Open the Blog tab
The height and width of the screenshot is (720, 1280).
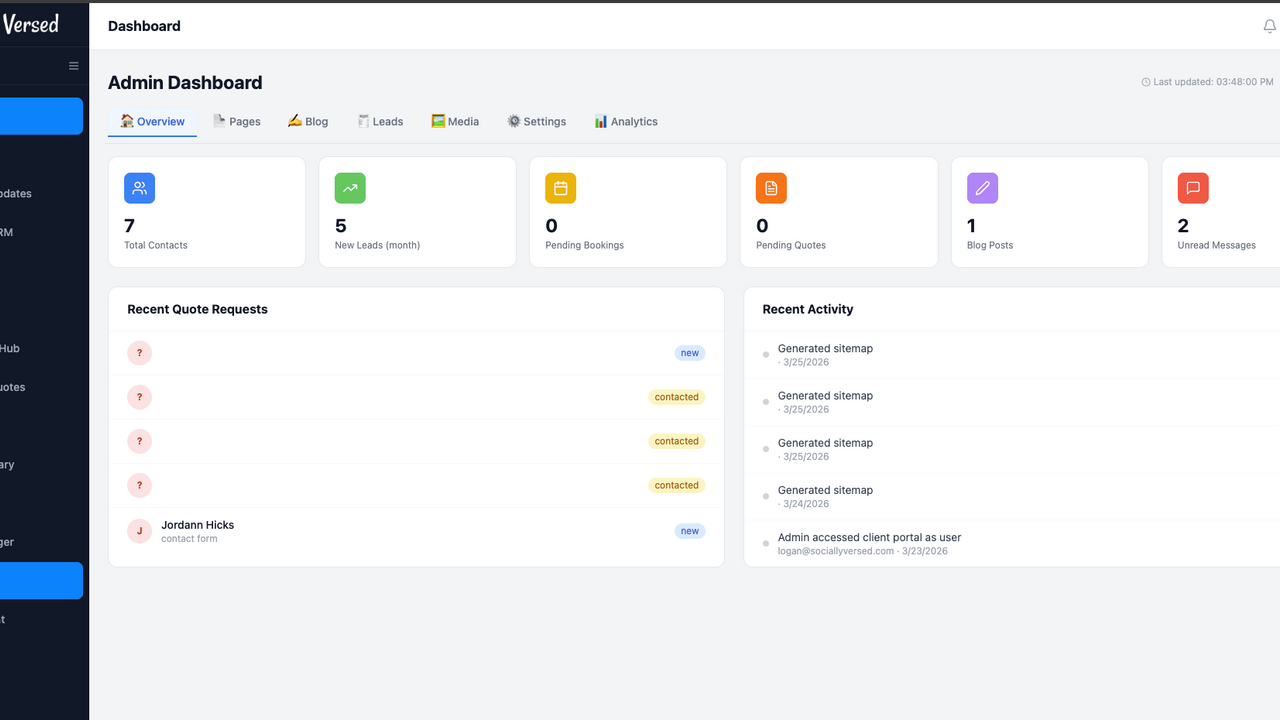pos(308,121)
